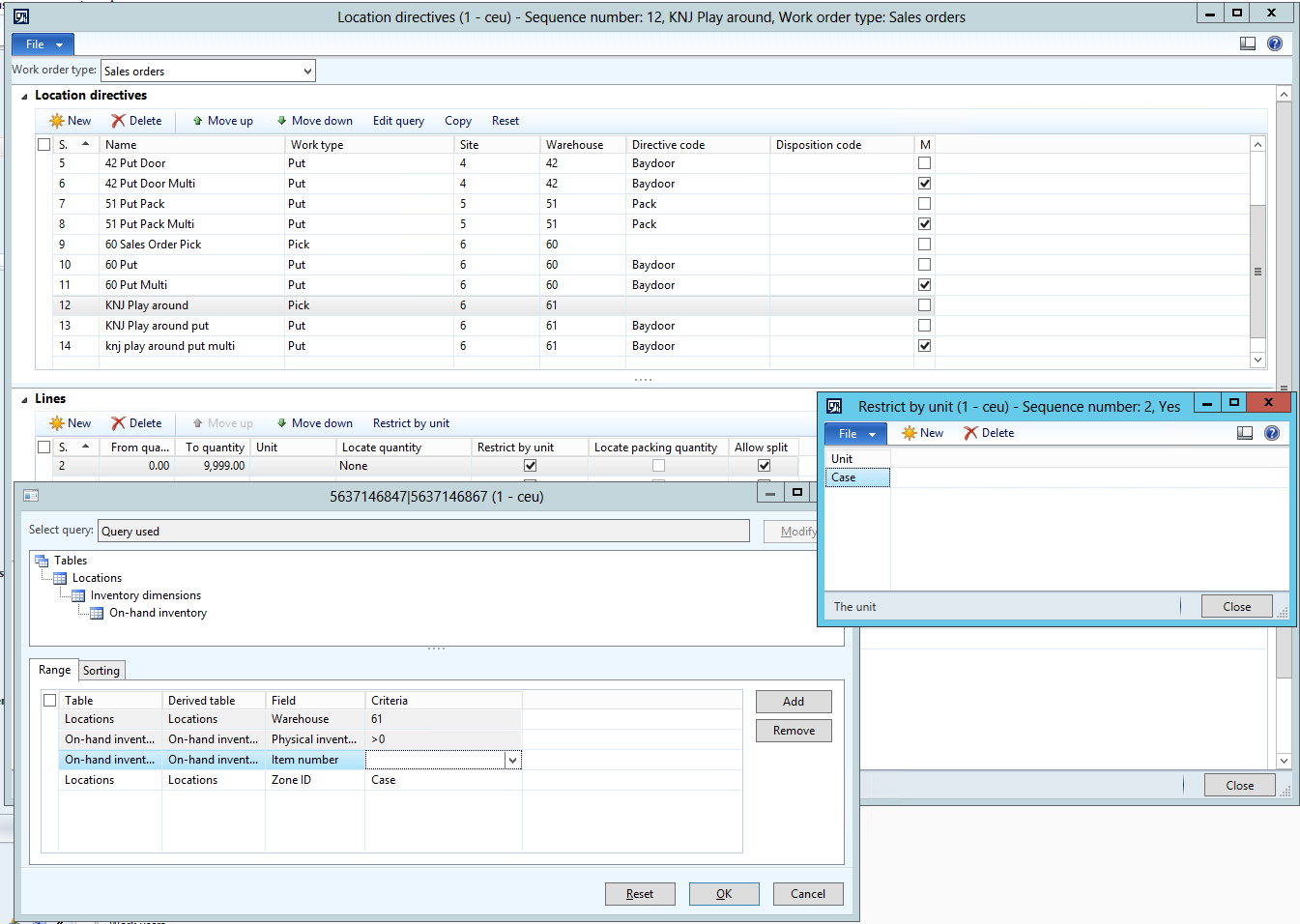Toggle Multiple SKU checkbox for 42 Put Door
Screen dimensions: 1300x924
click(x=924, y=163)
